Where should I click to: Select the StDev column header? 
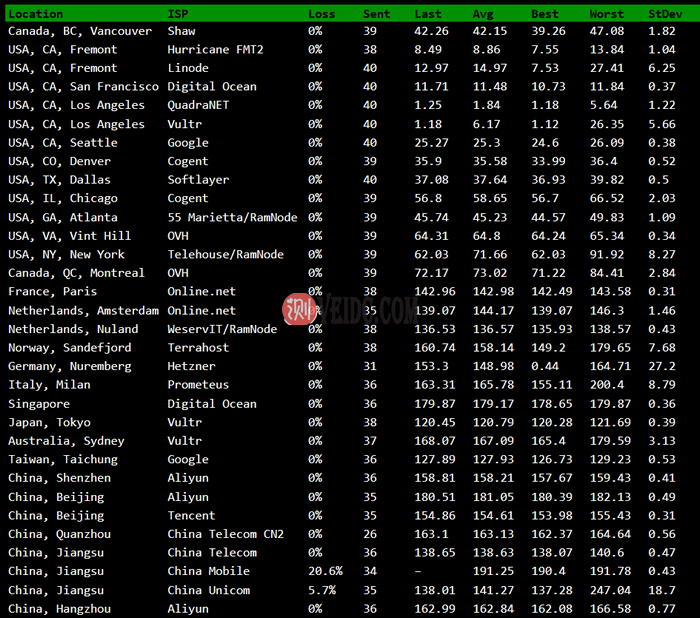click(664, 14)
